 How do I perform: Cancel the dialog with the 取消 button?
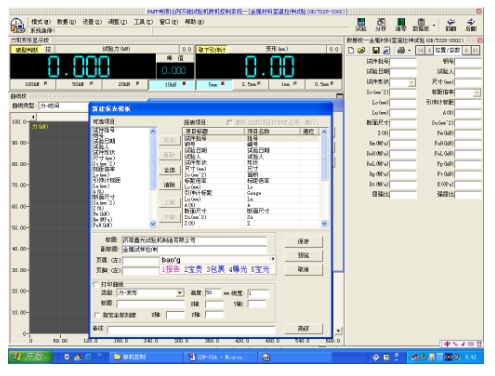(x=303, y=269)
